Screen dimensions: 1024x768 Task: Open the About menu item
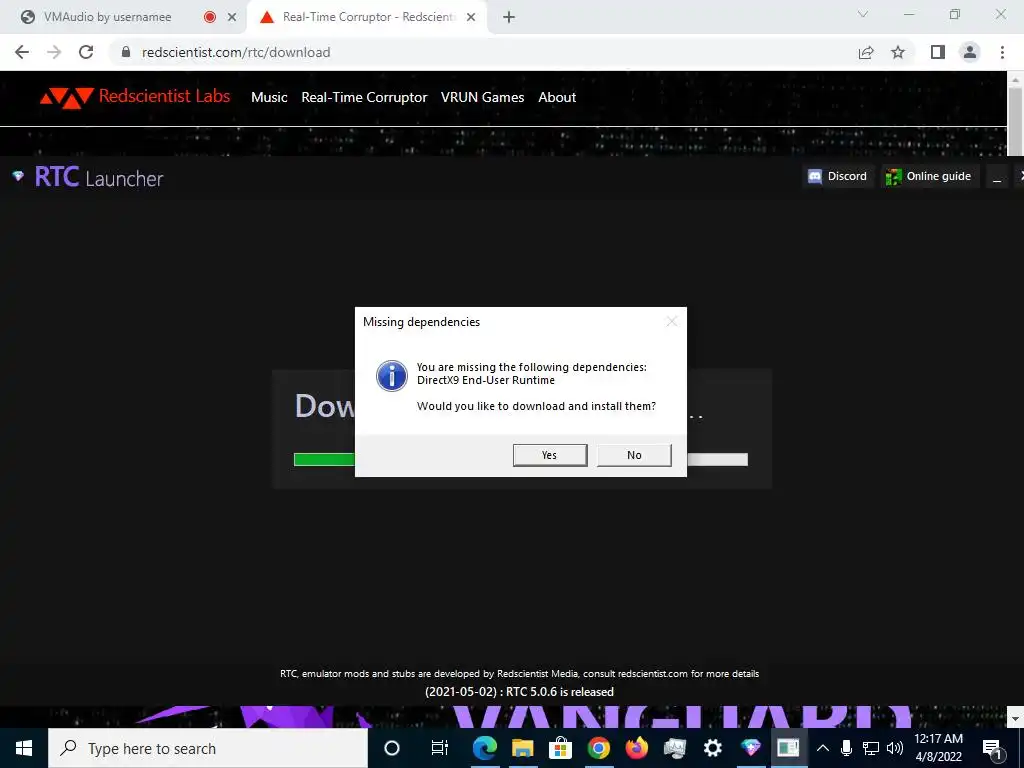pyautogui.click(x=557, y=97)
